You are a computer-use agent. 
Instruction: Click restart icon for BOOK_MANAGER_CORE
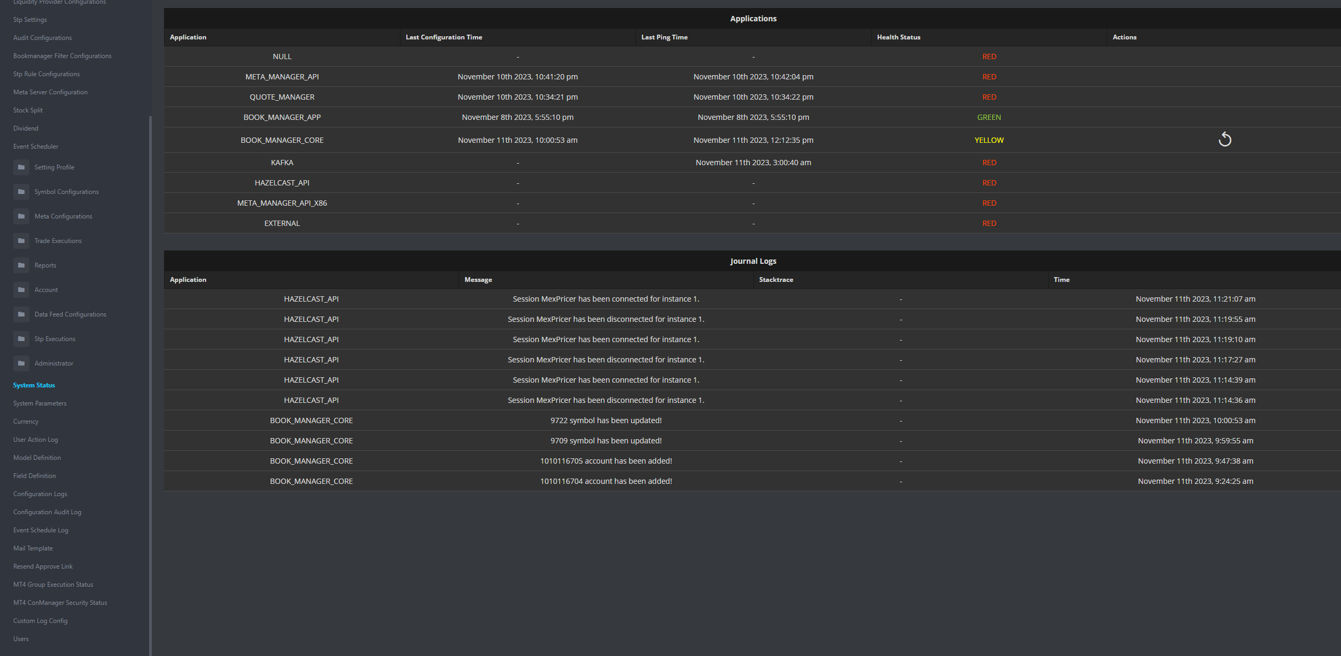pyautogui.click(x=1224, y=140)
